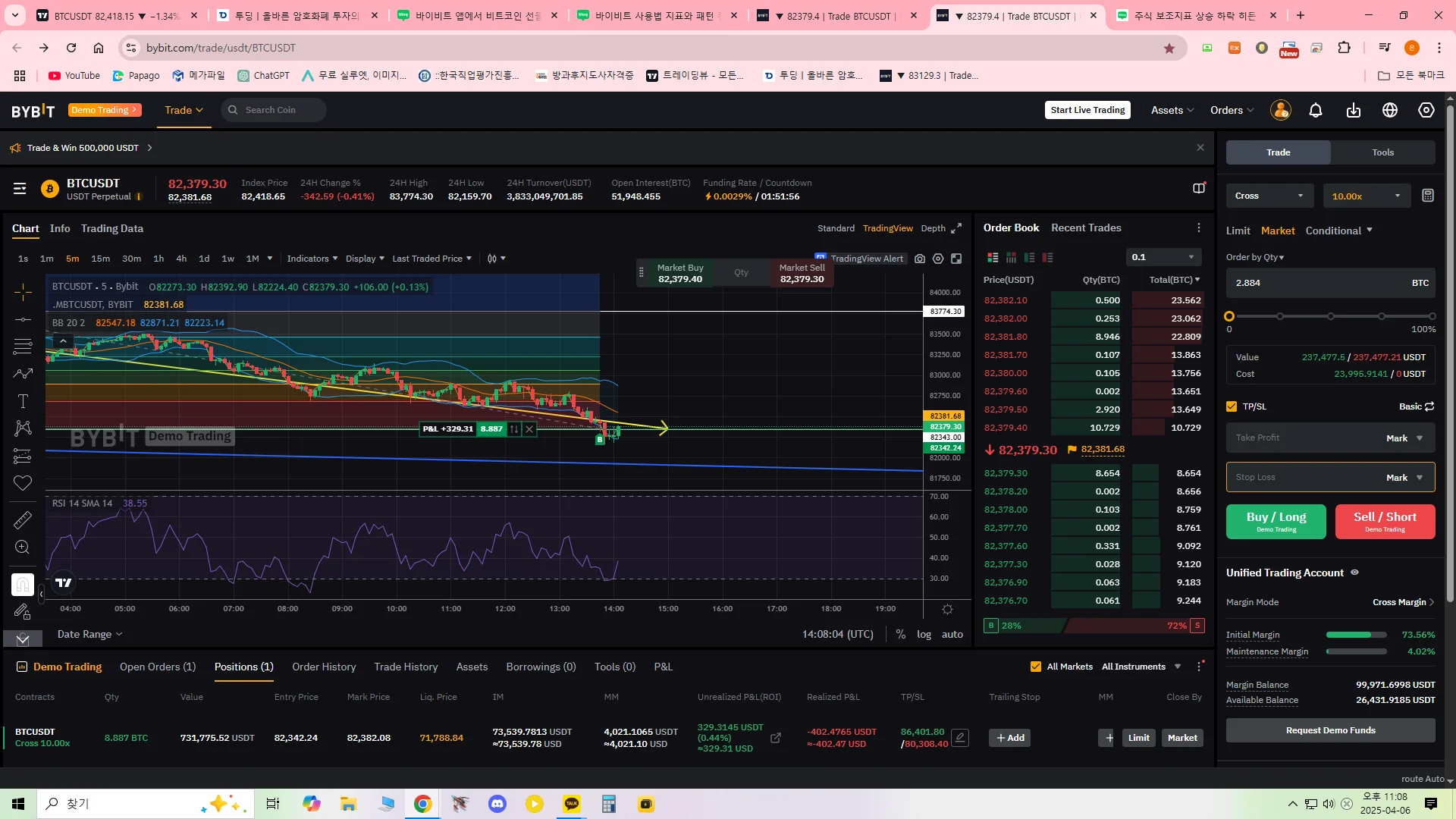This screenshot has height=819, width=1456.
Task: Open the calculator icon beside leverage
Action: tap(1427, 196)
